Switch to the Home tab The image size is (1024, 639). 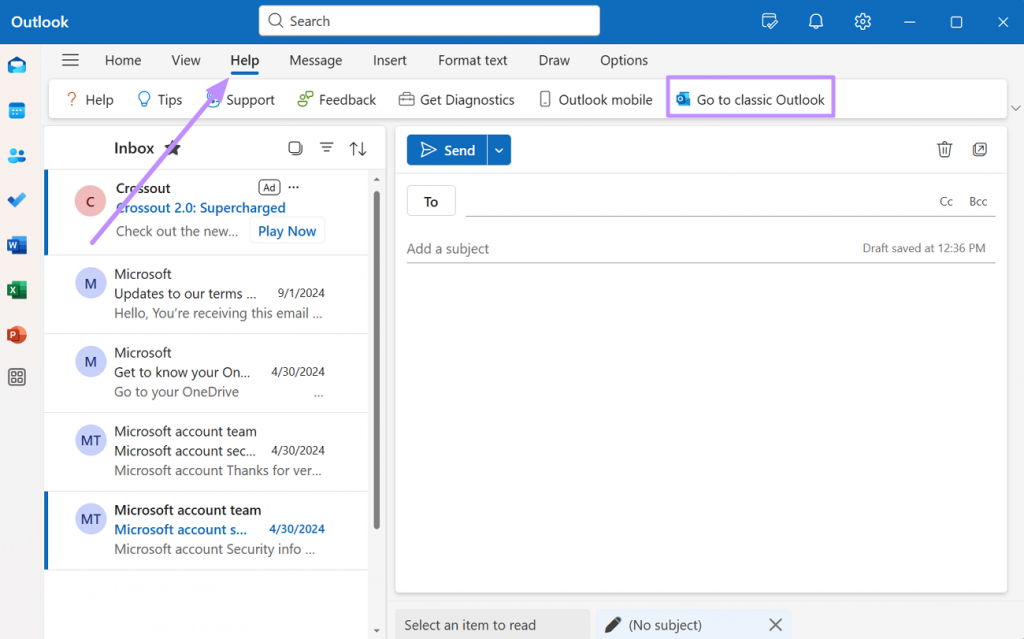(123, 60)
